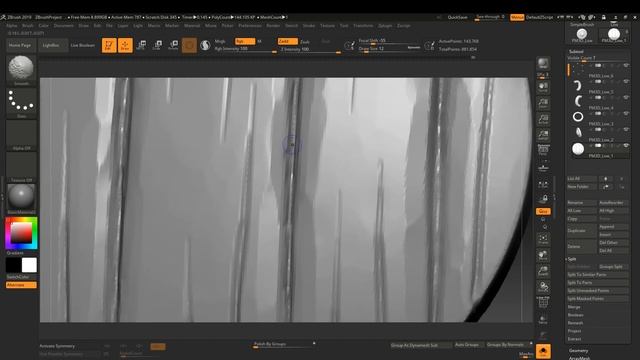This screenshot has width=640, height=360.
Task: Click the Gizmo 3D round icon
Action: coord(189,45)
